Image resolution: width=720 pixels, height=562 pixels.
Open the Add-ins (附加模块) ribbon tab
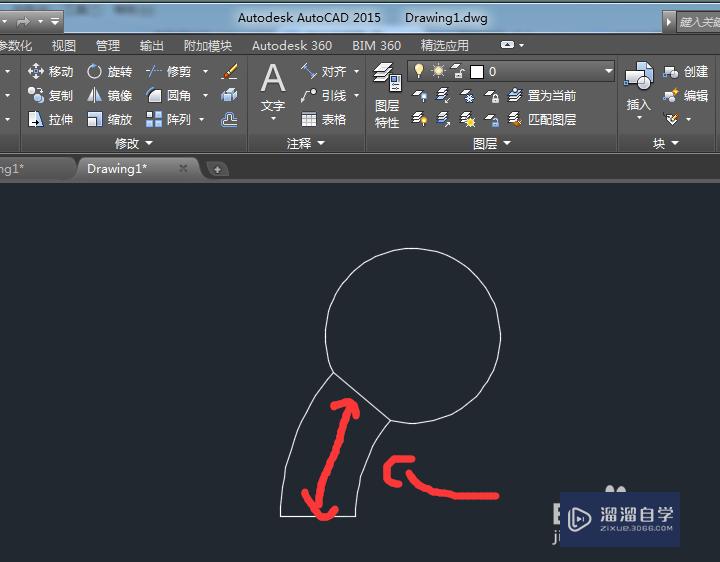coord(208,45)
